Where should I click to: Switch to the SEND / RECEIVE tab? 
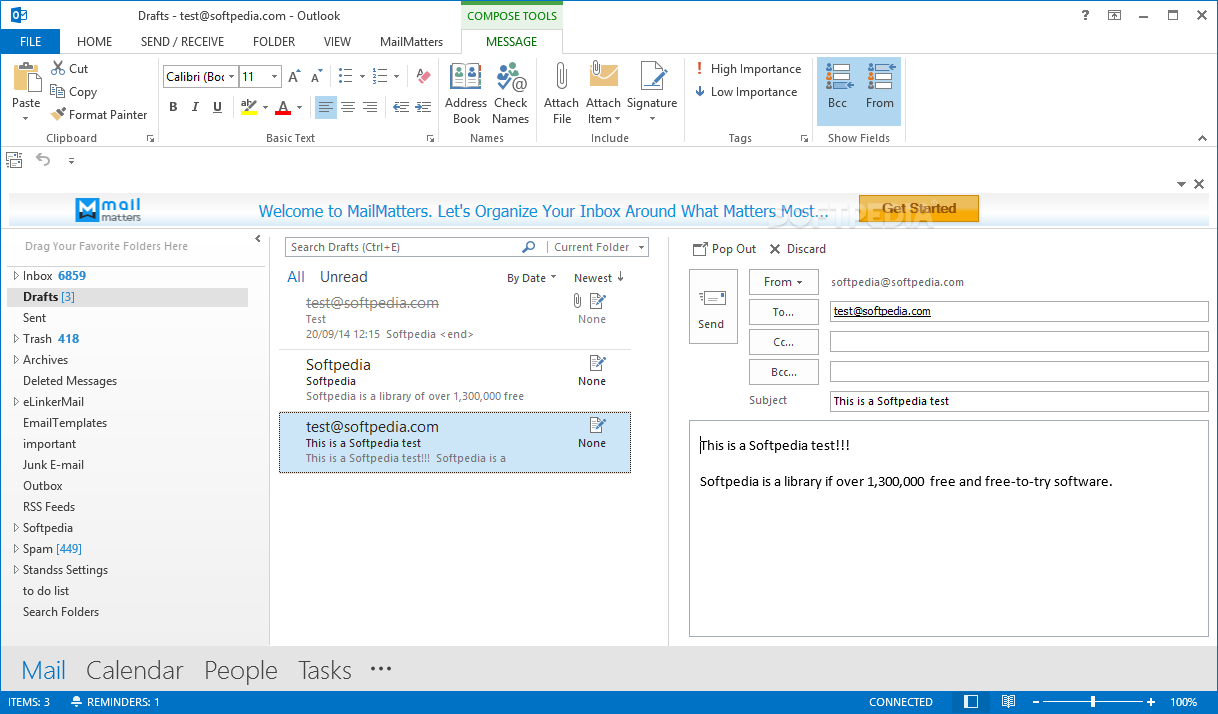pos(182,42)
